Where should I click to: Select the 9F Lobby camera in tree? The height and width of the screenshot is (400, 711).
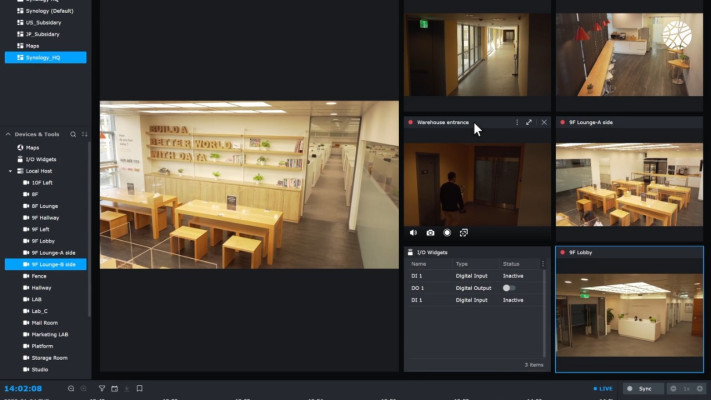click(45, 241)
